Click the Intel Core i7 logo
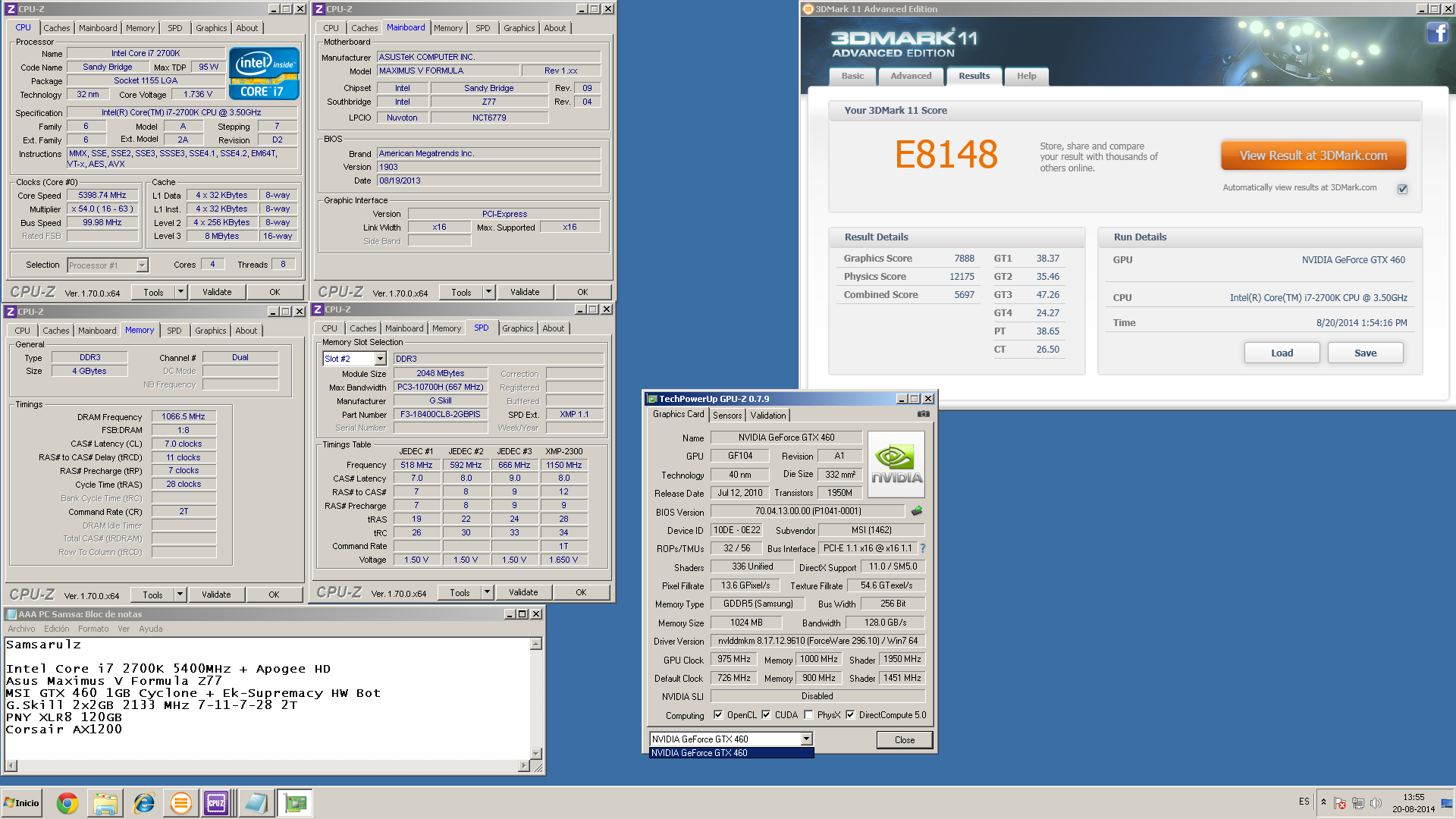The image size is (1456, 819). [x=264, y=74]
